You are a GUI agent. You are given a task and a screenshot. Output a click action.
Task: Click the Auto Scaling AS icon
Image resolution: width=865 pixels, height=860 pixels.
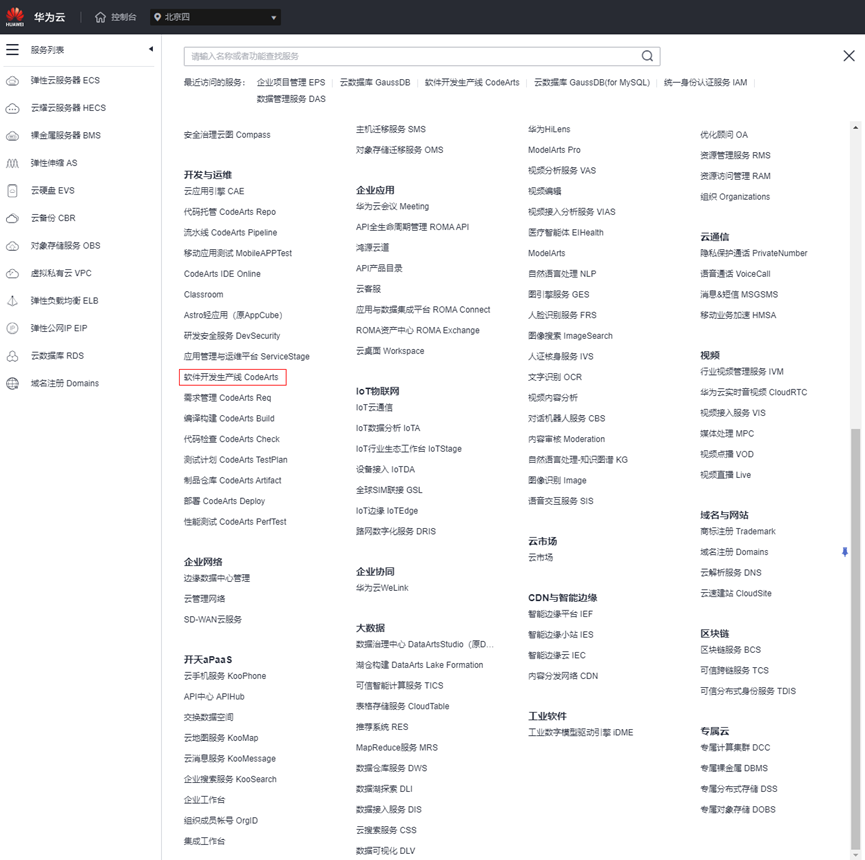[12, 163]
